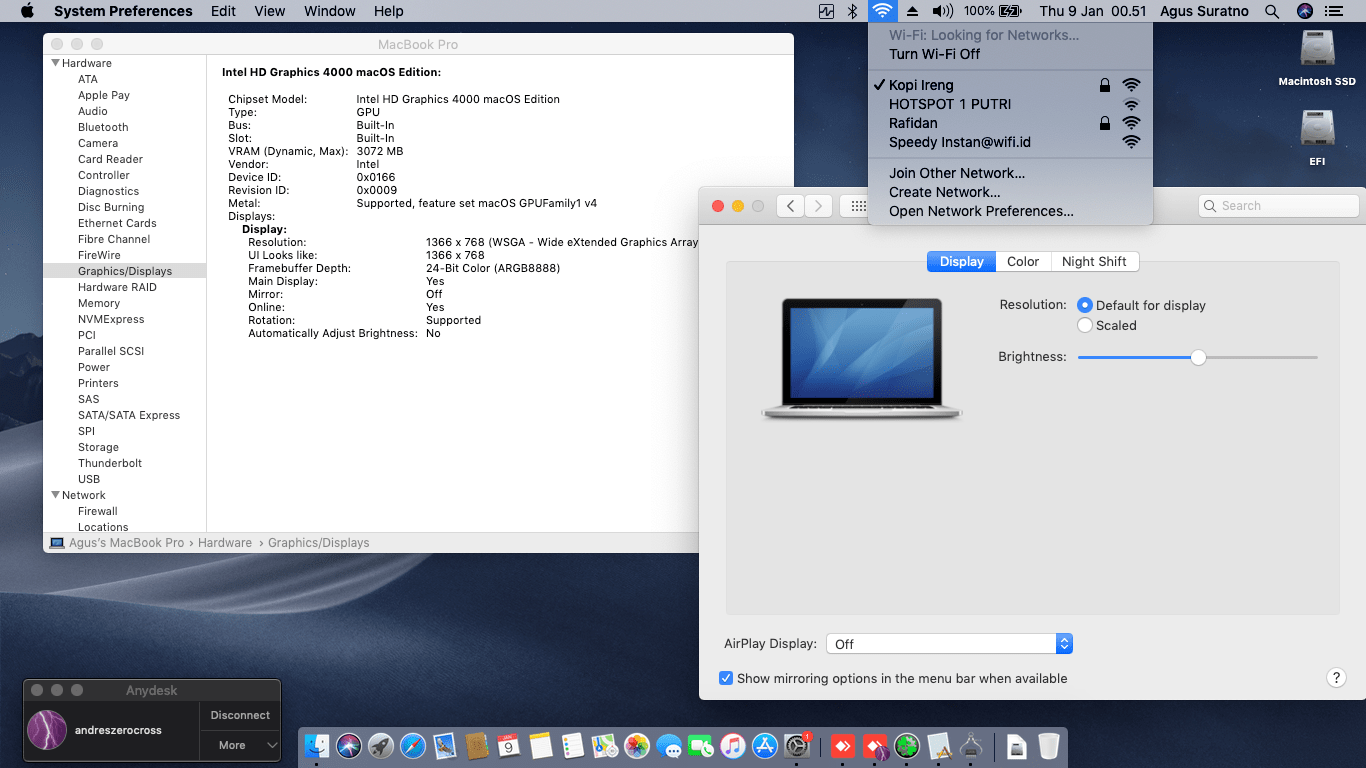Image resolution: width=1366 pixels, height=768 pixels.
Task: Select Bluetooth in hardware sidebar
Action: [x=103, y=127]
